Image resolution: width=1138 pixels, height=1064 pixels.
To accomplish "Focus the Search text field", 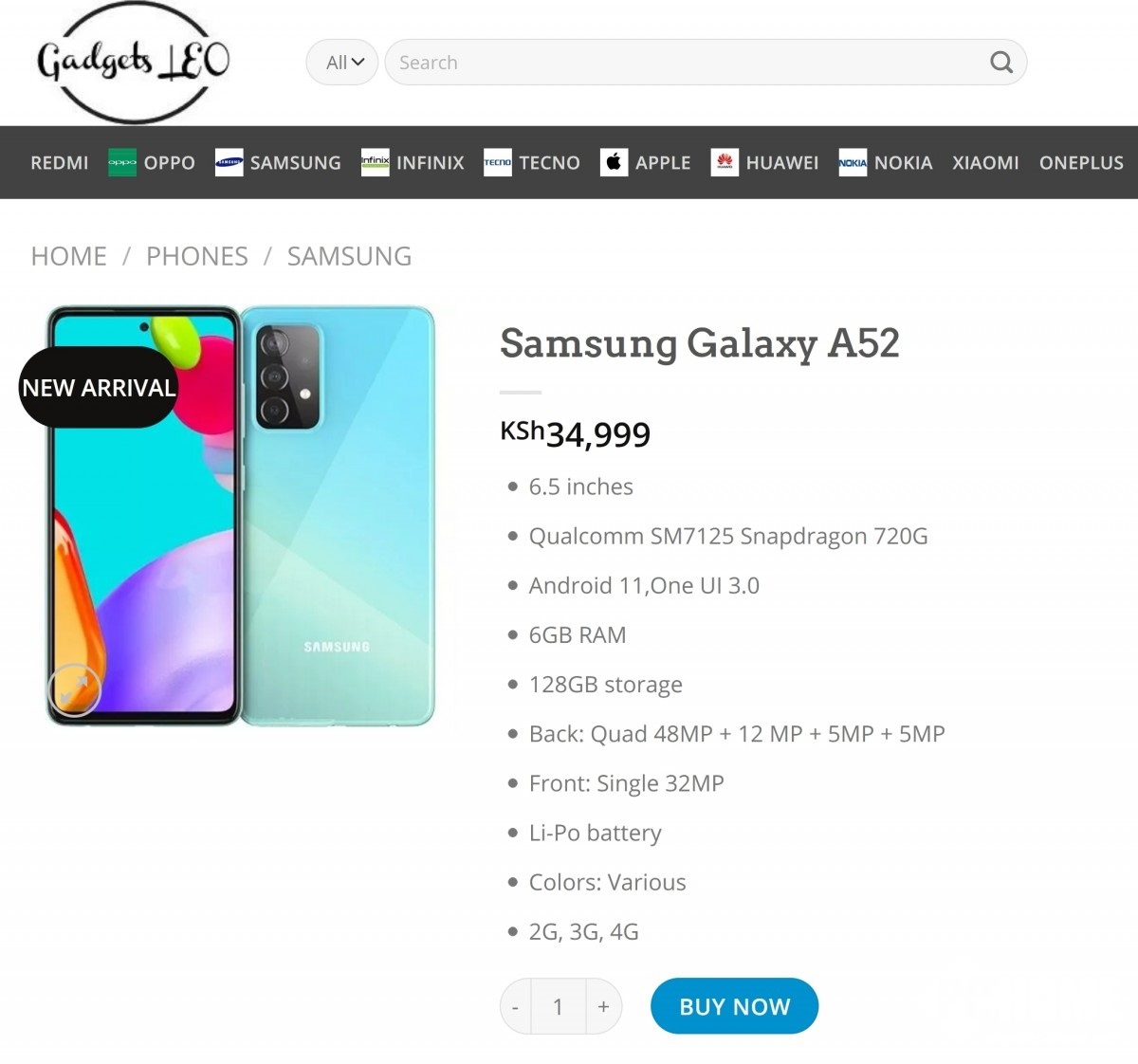I will pos(683,63).
